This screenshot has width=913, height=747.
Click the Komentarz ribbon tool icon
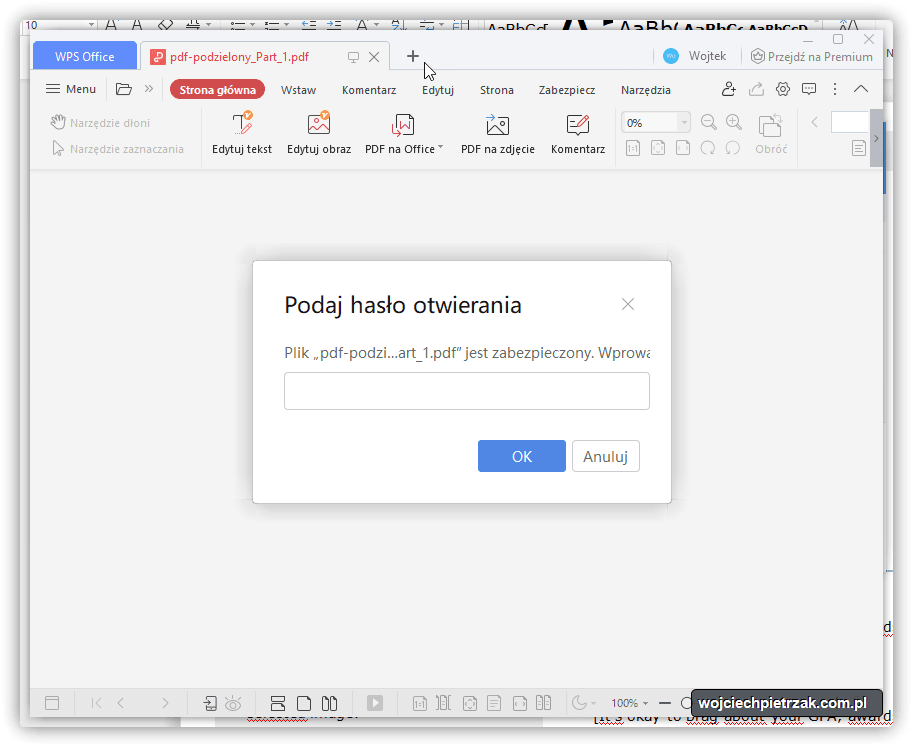578,125
